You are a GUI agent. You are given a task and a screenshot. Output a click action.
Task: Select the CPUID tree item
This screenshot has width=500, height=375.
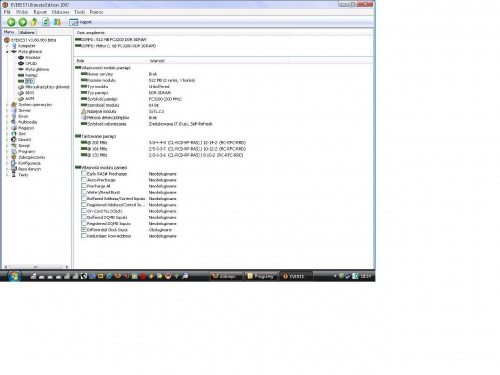tap(31, 63)
